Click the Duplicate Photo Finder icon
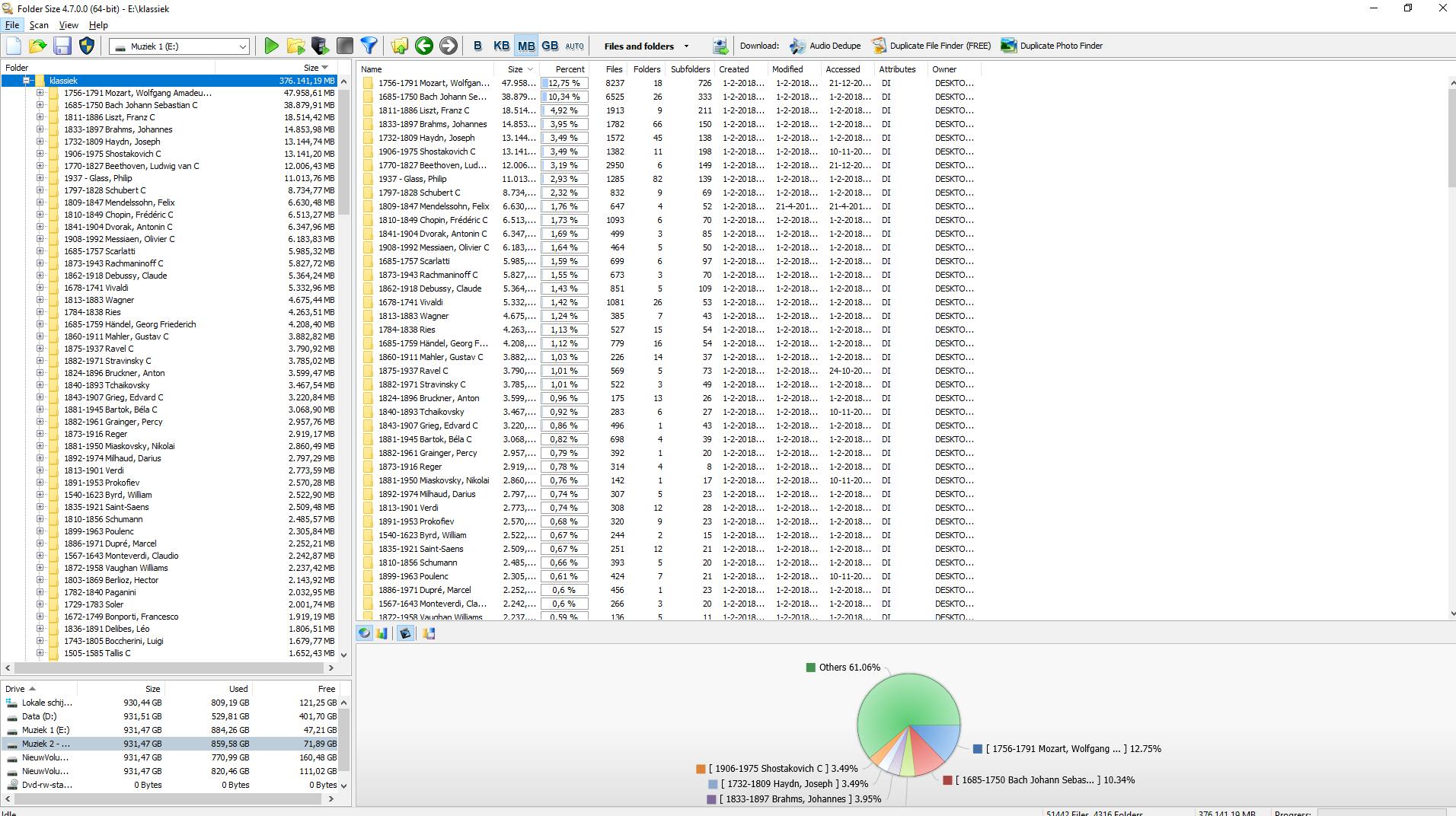This screenshot has height=816, width=1456. [1008, 46]
